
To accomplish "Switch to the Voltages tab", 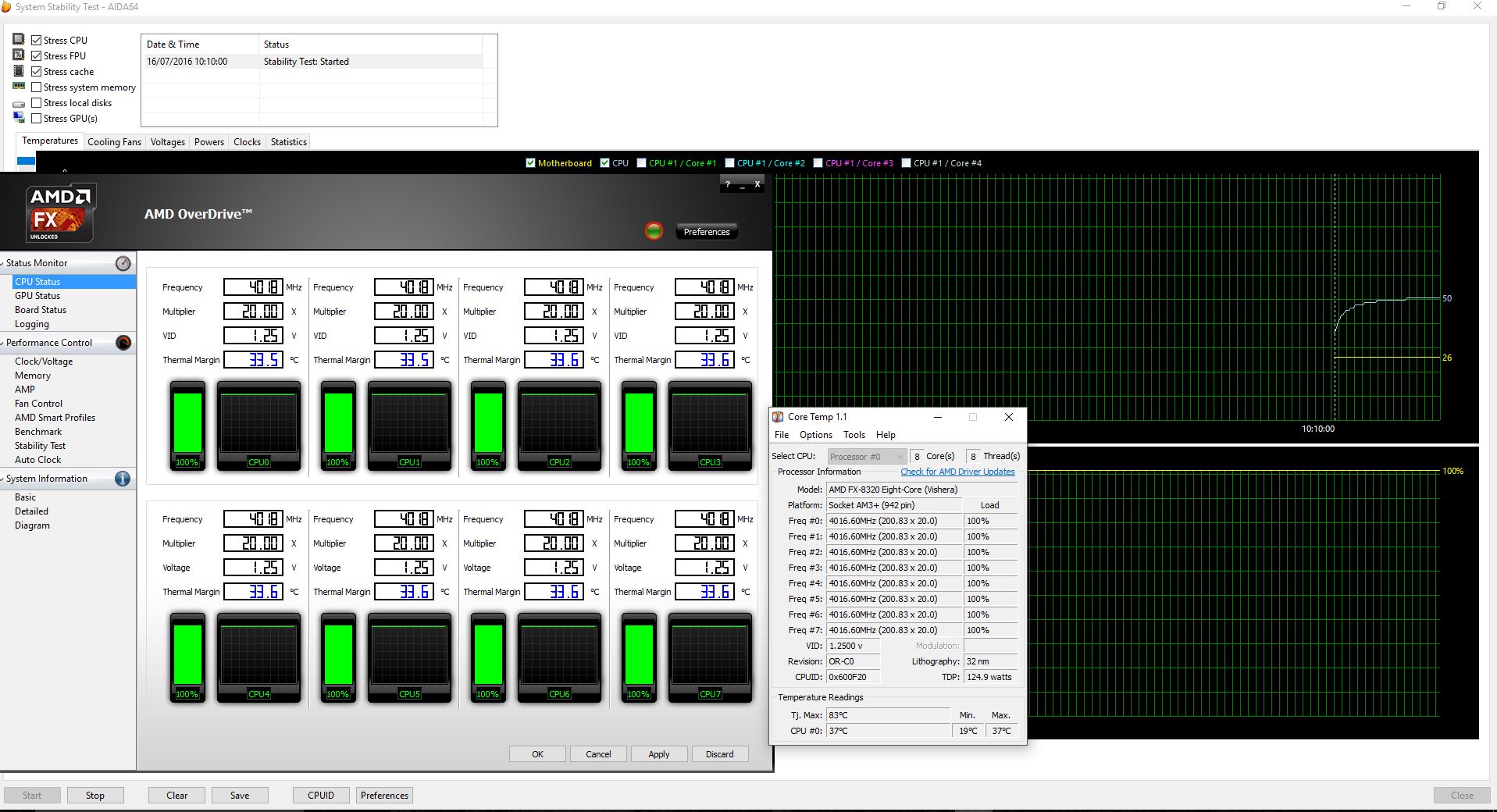I will tap(168, 142).
